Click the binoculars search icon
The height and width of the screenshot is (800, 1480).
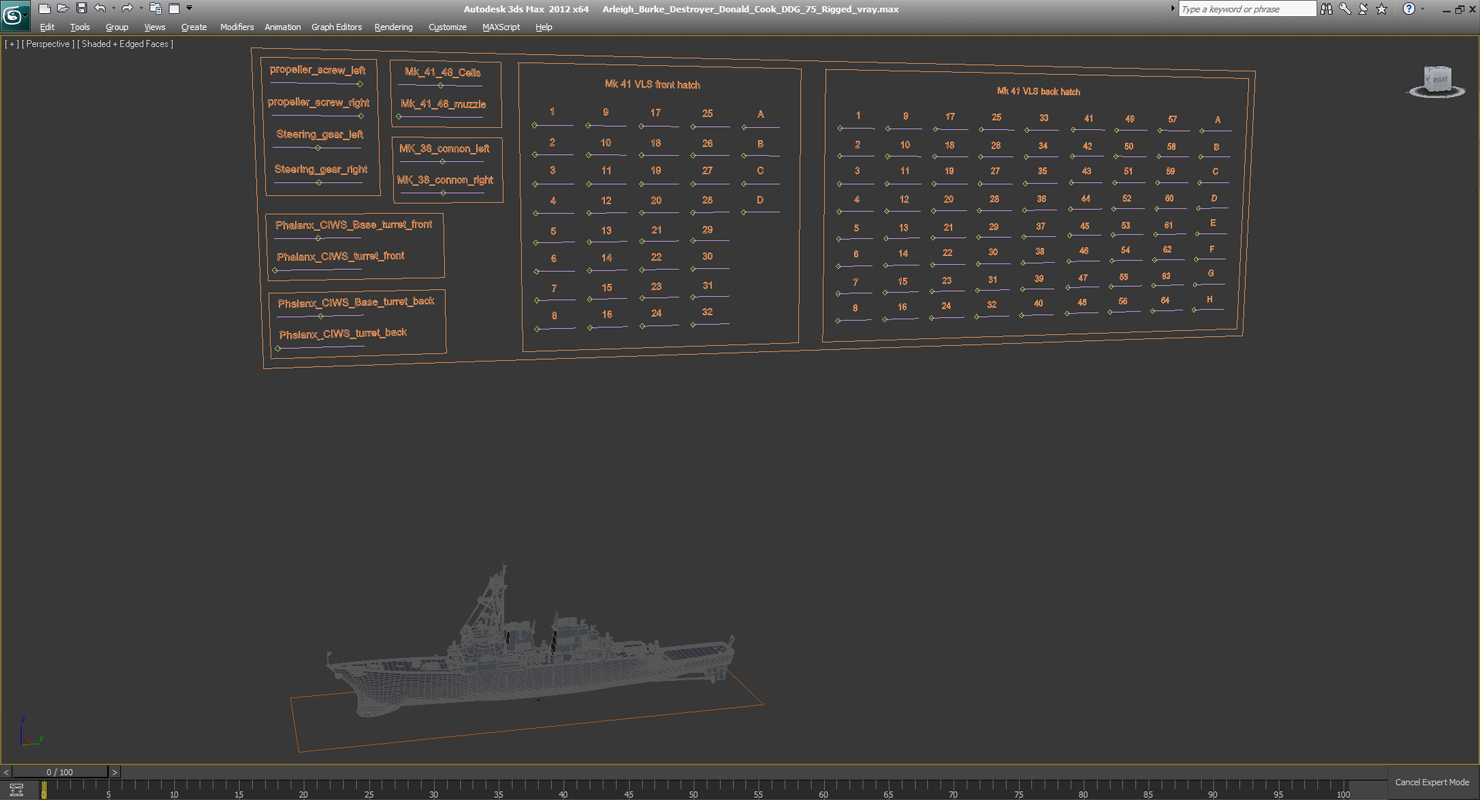tap(1326, 9)
